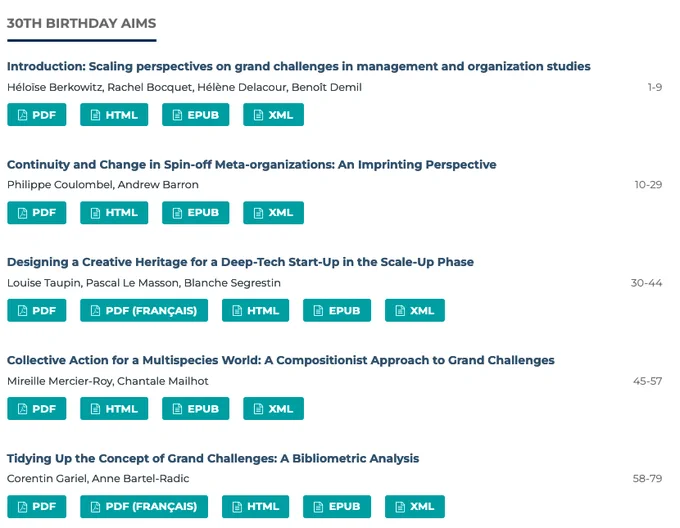Download PDF for Continuity and Change article
The width and height of the screenshot is (680, 528).
pos(36,212)
